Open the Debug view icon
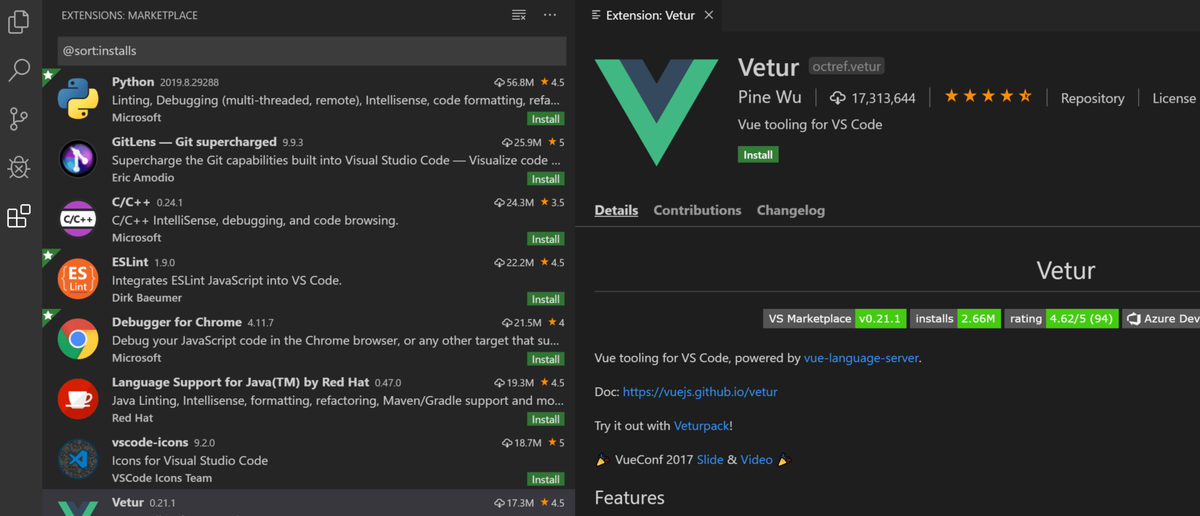This screenshot has height=516, width=1200. point(19,167)
